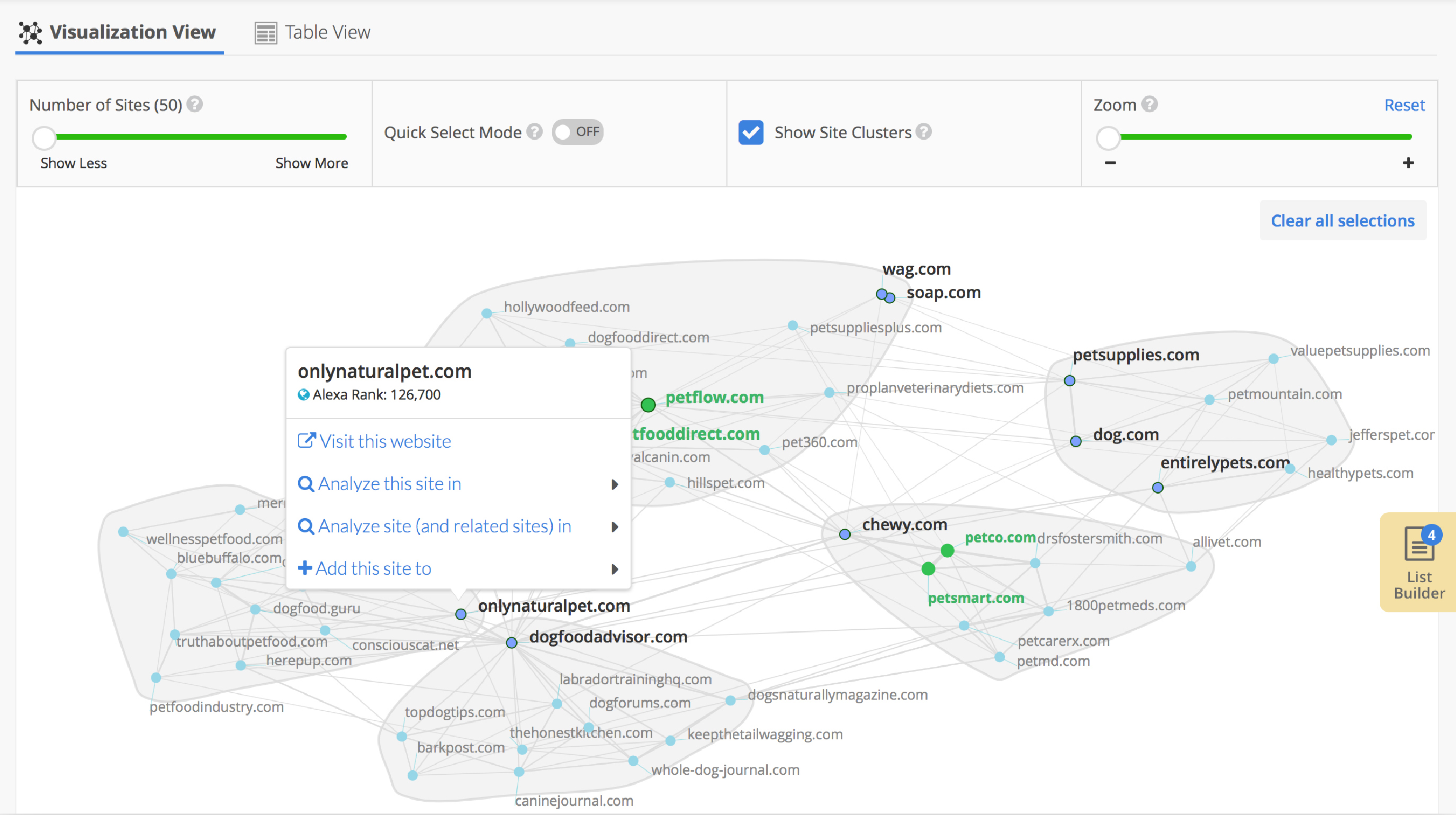Switch to the Table View tab

pyautogui.click(x=312, y=32)
